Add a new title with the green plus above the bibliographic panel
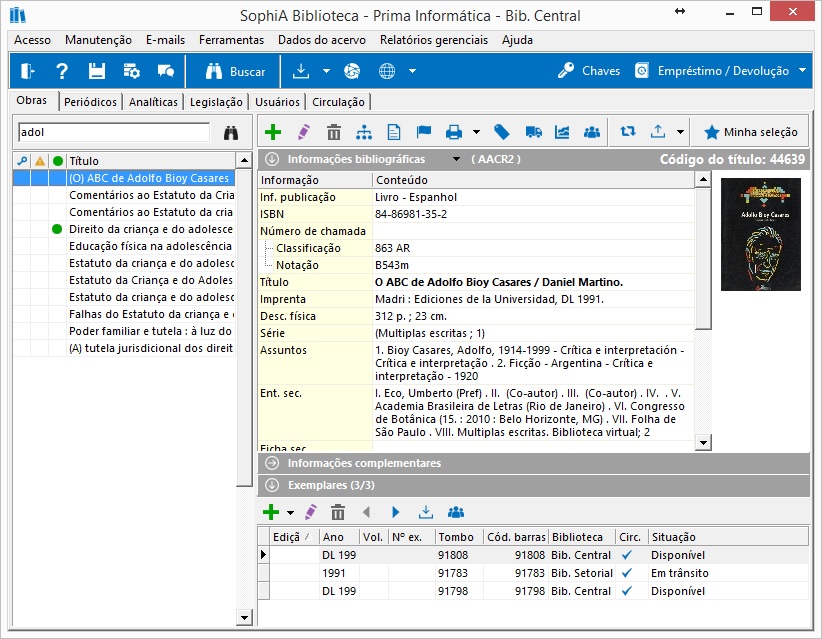822x639 pixels. click(273, 132)
